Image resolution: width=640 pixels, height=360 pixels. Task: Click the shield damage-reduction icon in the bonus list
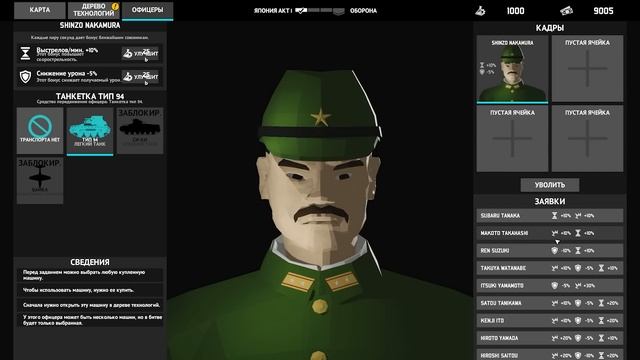(x=25, y=76)
